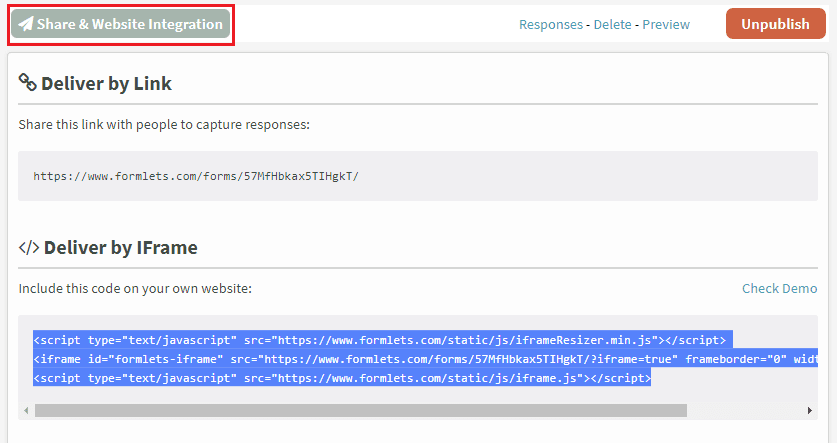
Task: Click the code brackets icon beside Deliver by IFrame
Action: 29,248
